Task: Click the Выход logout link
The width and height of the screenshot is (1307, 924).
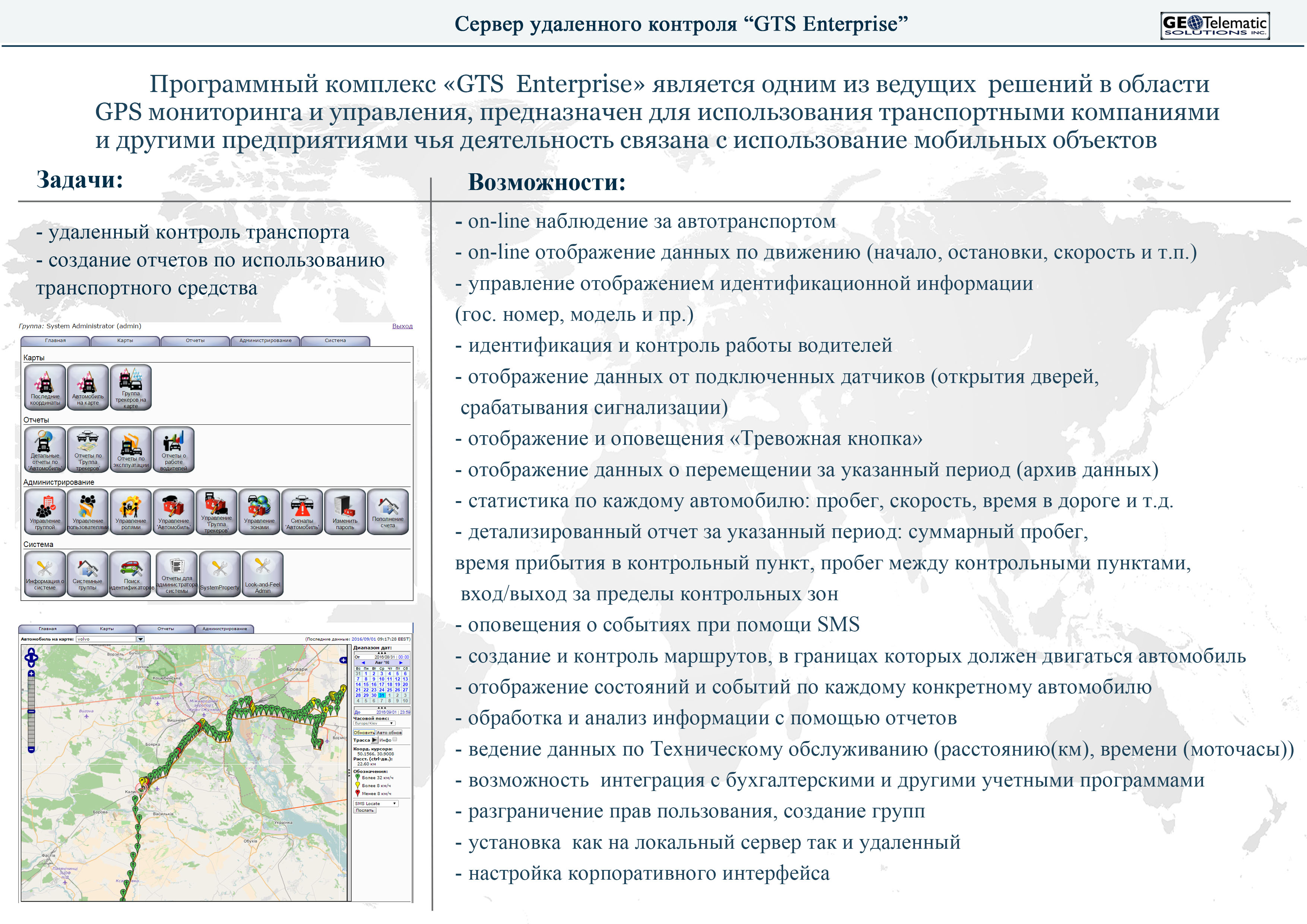Action: pos(402,326)
